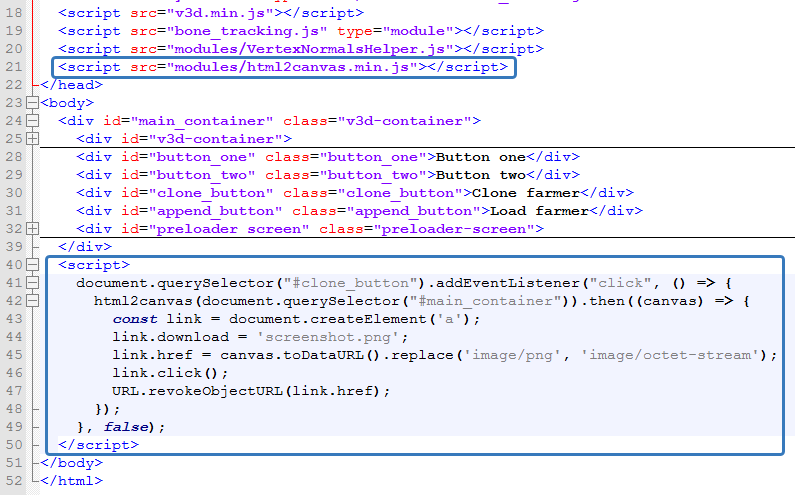Click the closing body tag on line 51
The width and height of the screenshot is (795, 495).
tap(71, 463)
